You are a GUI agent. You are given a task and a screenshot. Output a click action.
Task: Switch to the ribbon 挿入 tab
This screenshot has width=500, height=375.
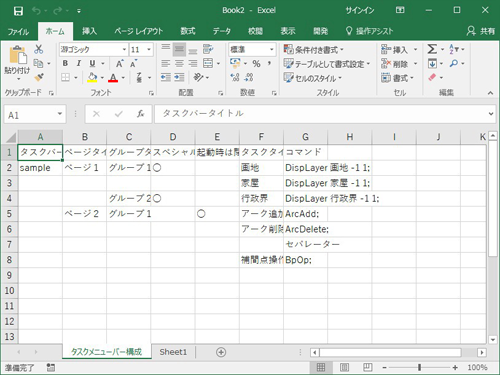[x=89, y=31]
